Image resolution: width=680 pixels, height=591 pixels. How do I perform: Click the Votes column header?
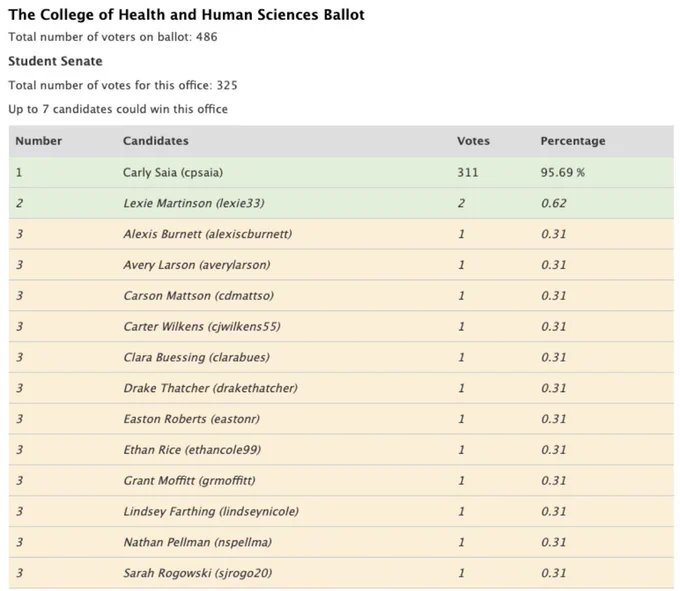(x=473, y=141)
